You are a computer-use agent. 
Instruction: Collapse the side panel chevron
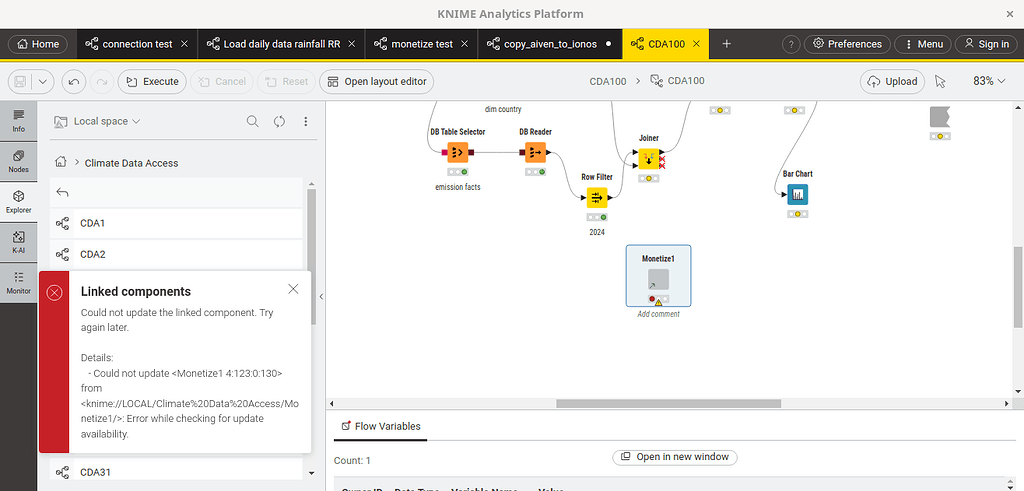[321, 296]
